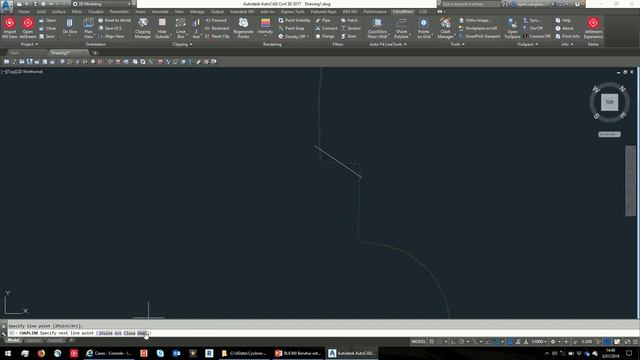Toggle TruSpace On/Off
The height and width of the screenshot is (360, 640).
point(533,28)
